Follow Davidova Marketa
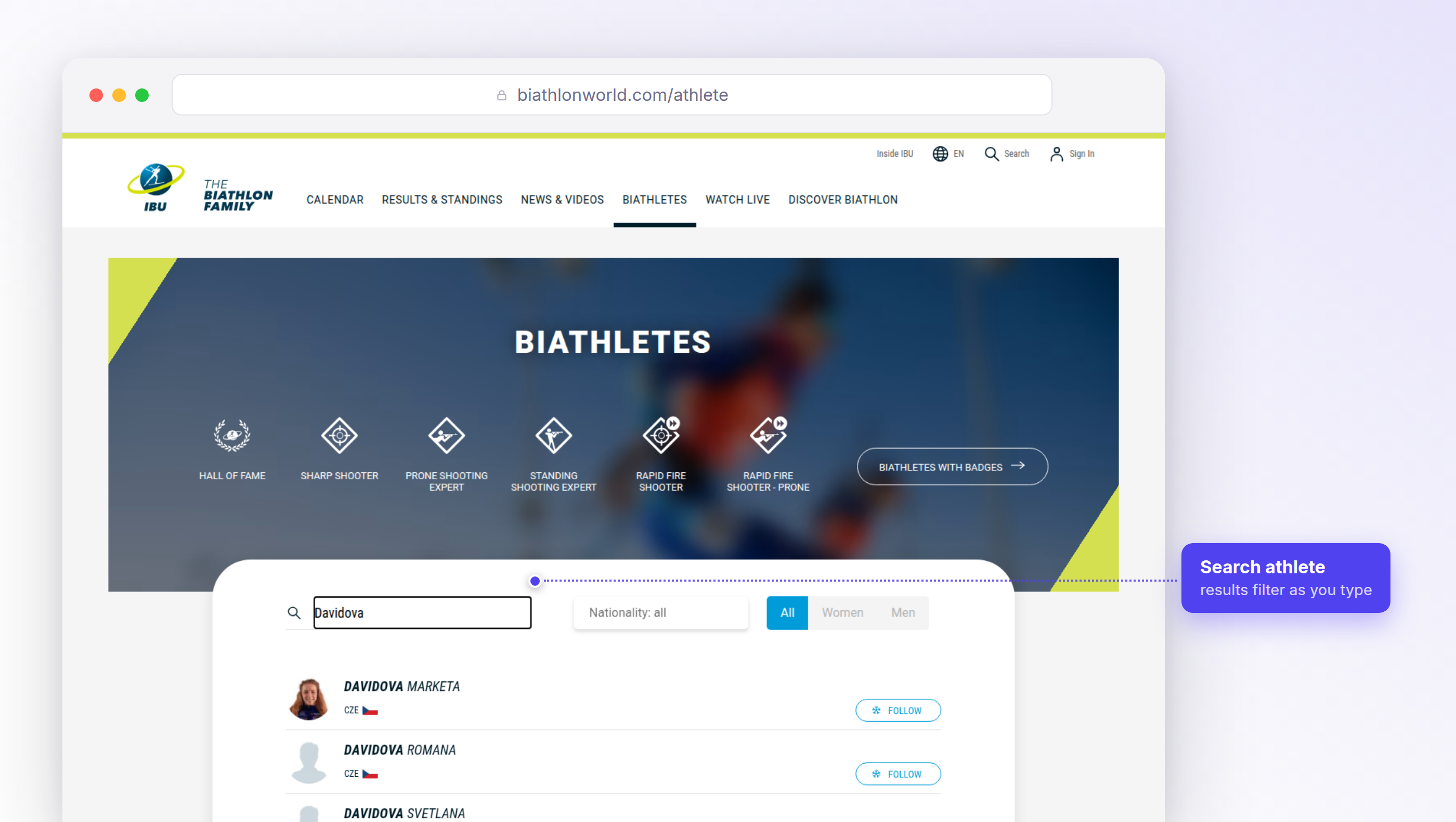 click(898, 711)
